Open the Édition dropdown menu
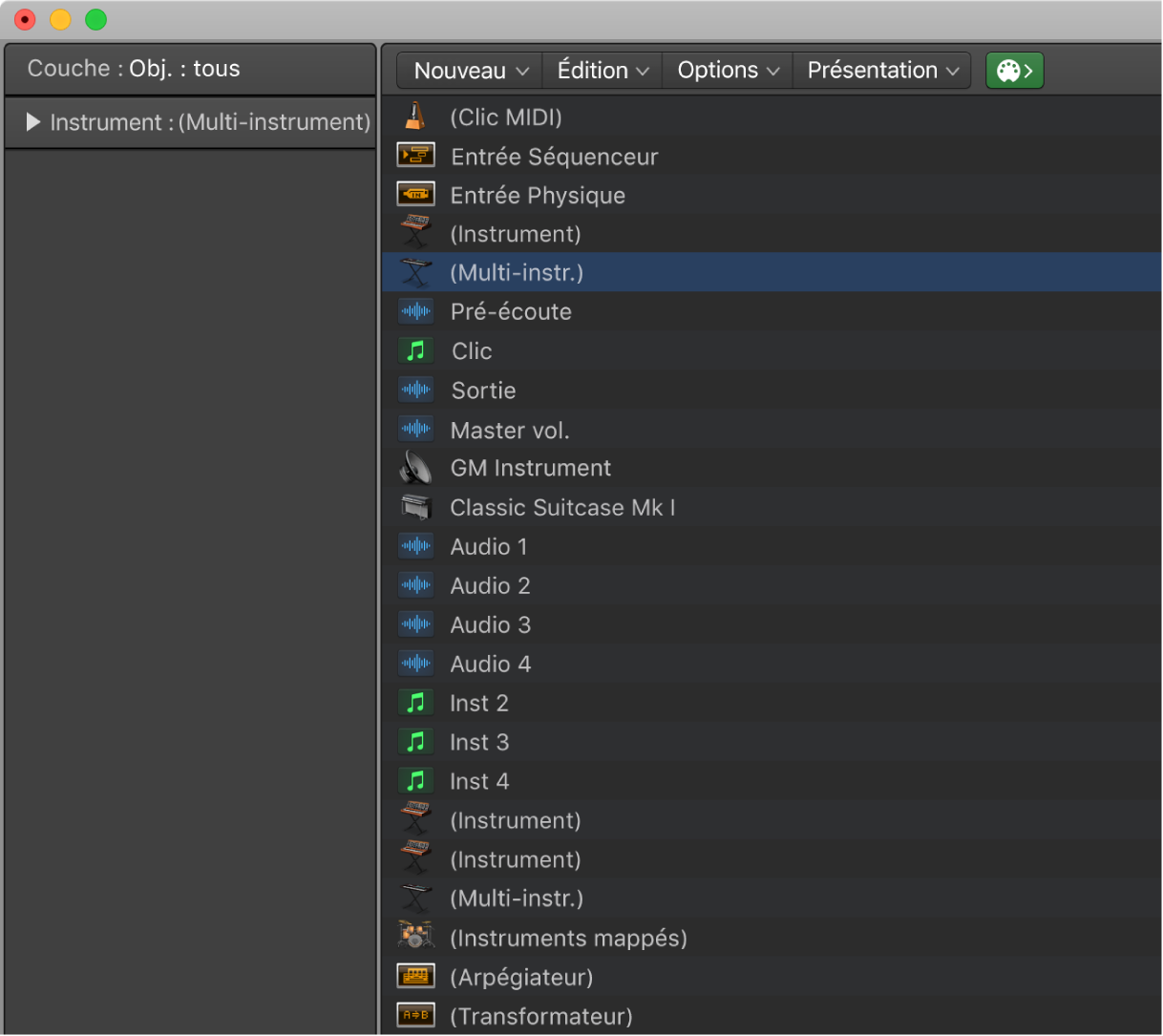The width and height of the screenshot is (1163, 1036). coord(603,71)
